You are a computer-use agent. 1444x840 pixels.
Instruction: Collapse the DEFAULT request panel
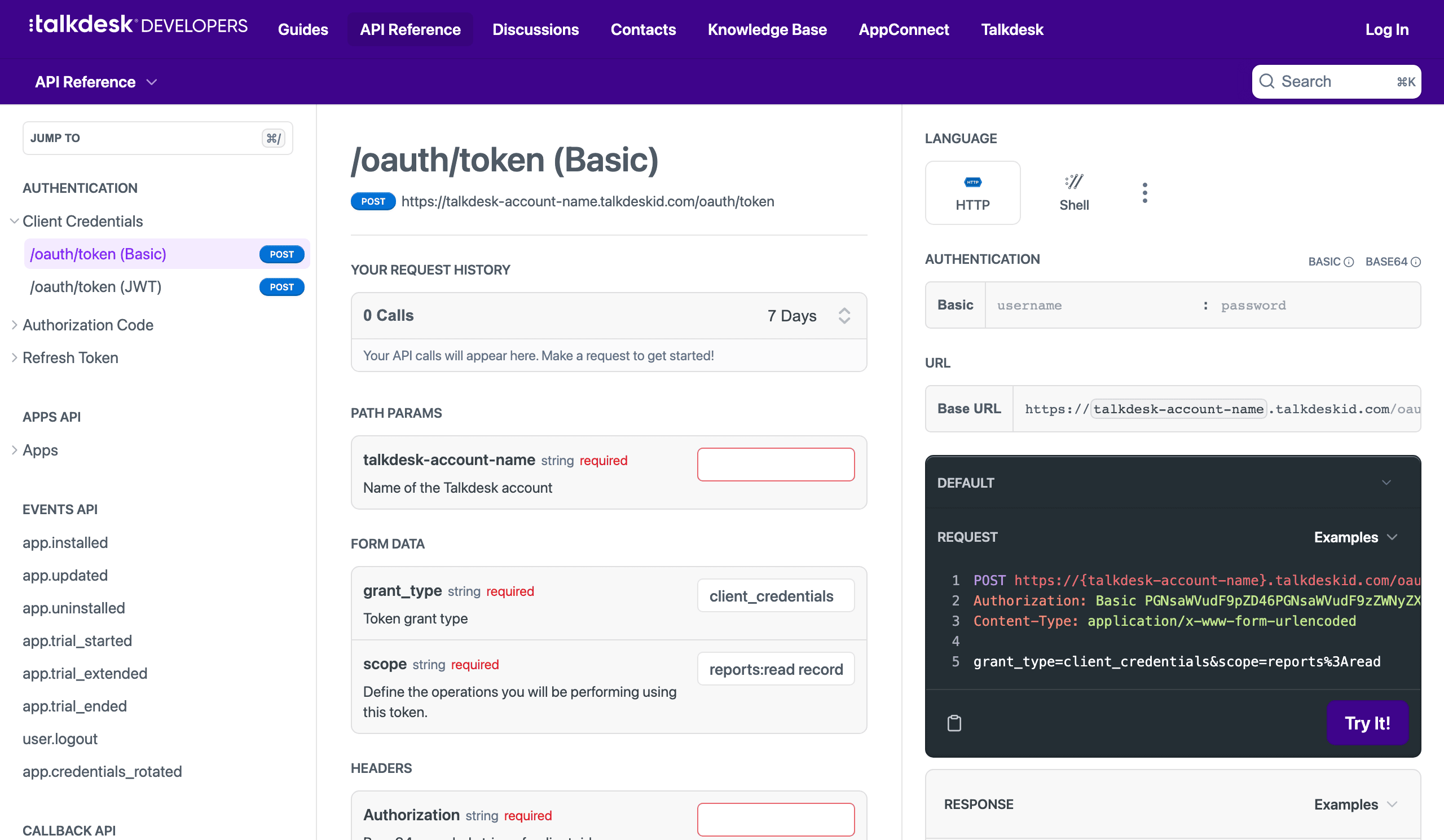tap(1386, 483)
